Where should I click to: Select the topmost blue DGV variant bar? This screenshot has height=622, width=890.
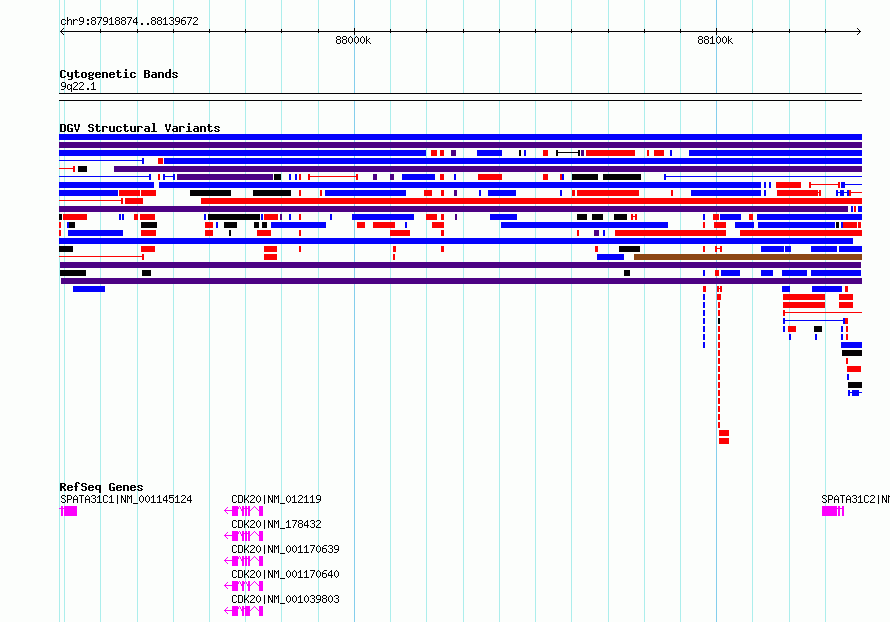pyautogui.click(x=460, y=137)
